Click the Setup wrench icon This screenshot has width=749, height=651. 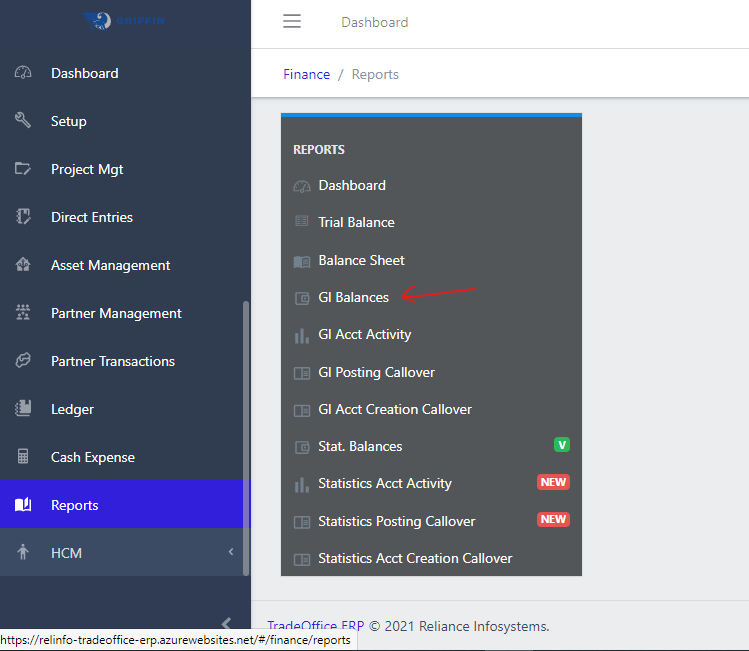[x=23, y=120]
